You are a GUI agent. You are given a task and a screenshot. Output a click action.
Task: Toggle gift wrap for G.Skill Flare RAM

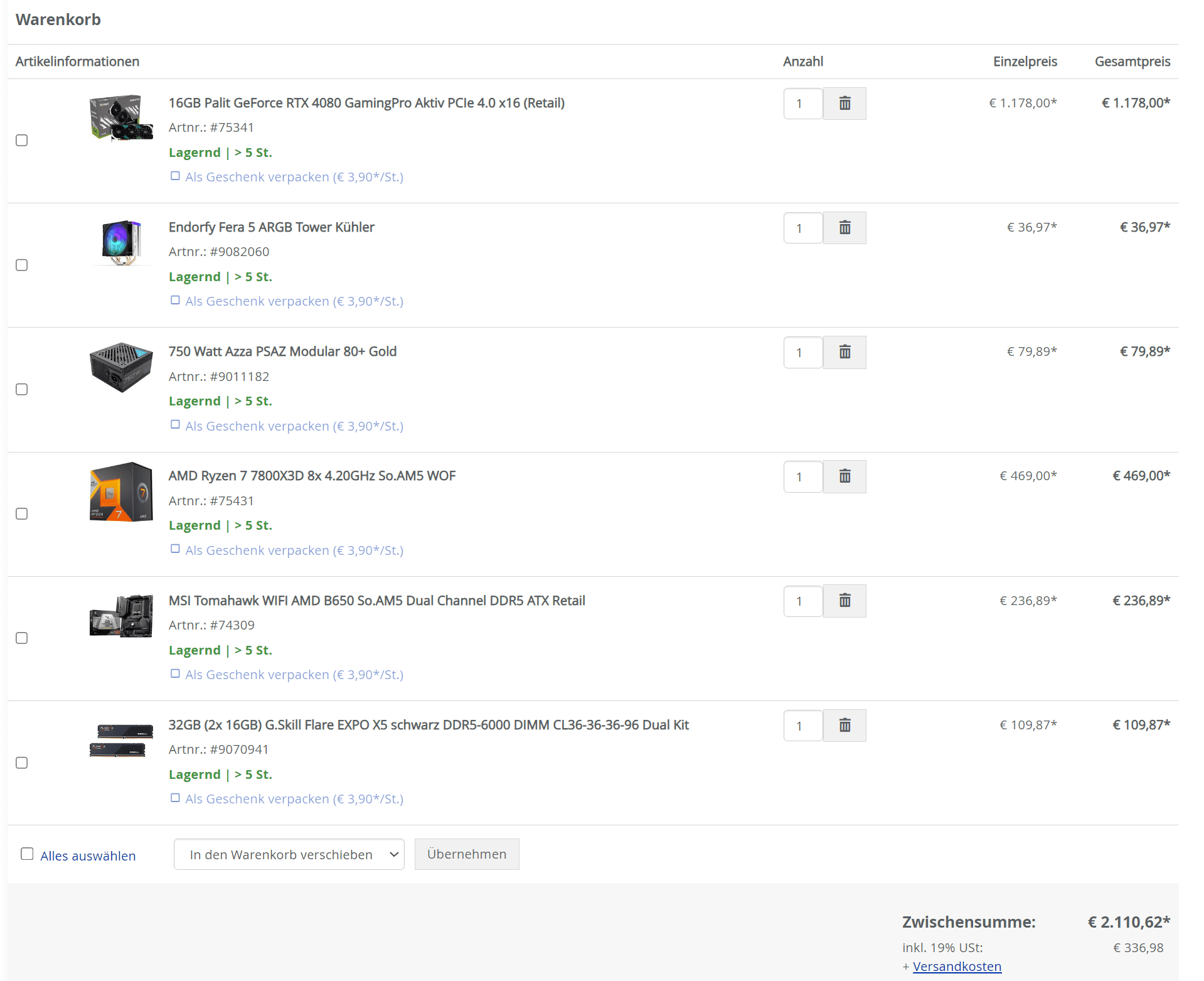pos(176,798)
